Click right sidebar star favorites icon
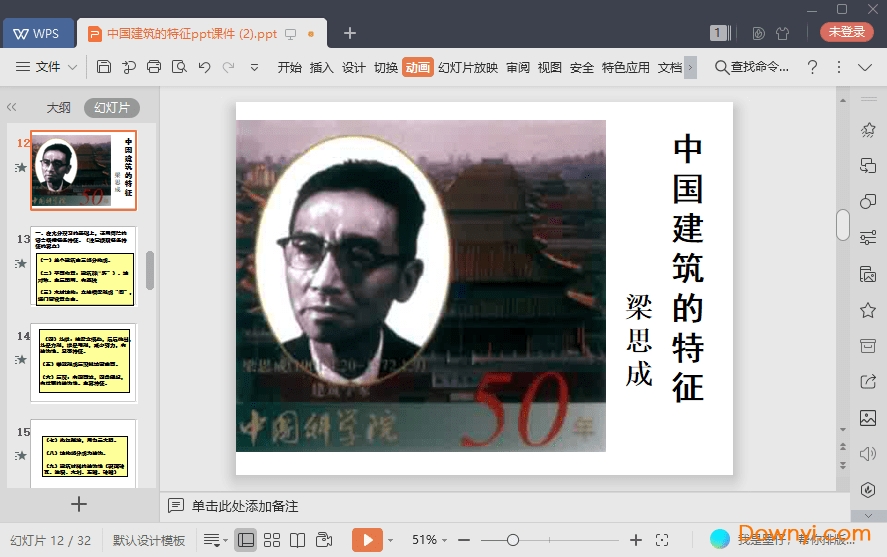 coord(868,310)
